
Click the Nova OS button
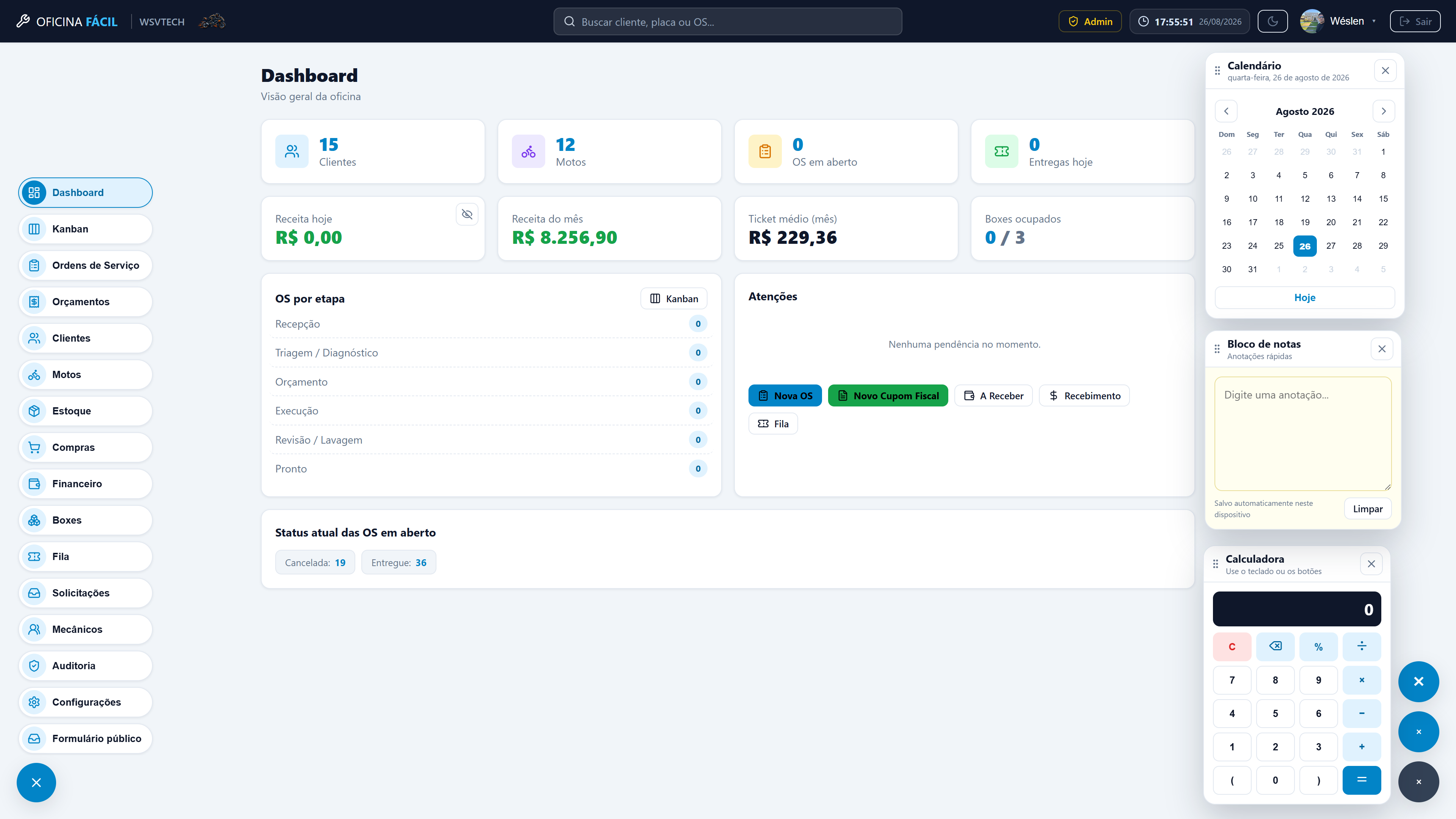(x=784, y=395)
